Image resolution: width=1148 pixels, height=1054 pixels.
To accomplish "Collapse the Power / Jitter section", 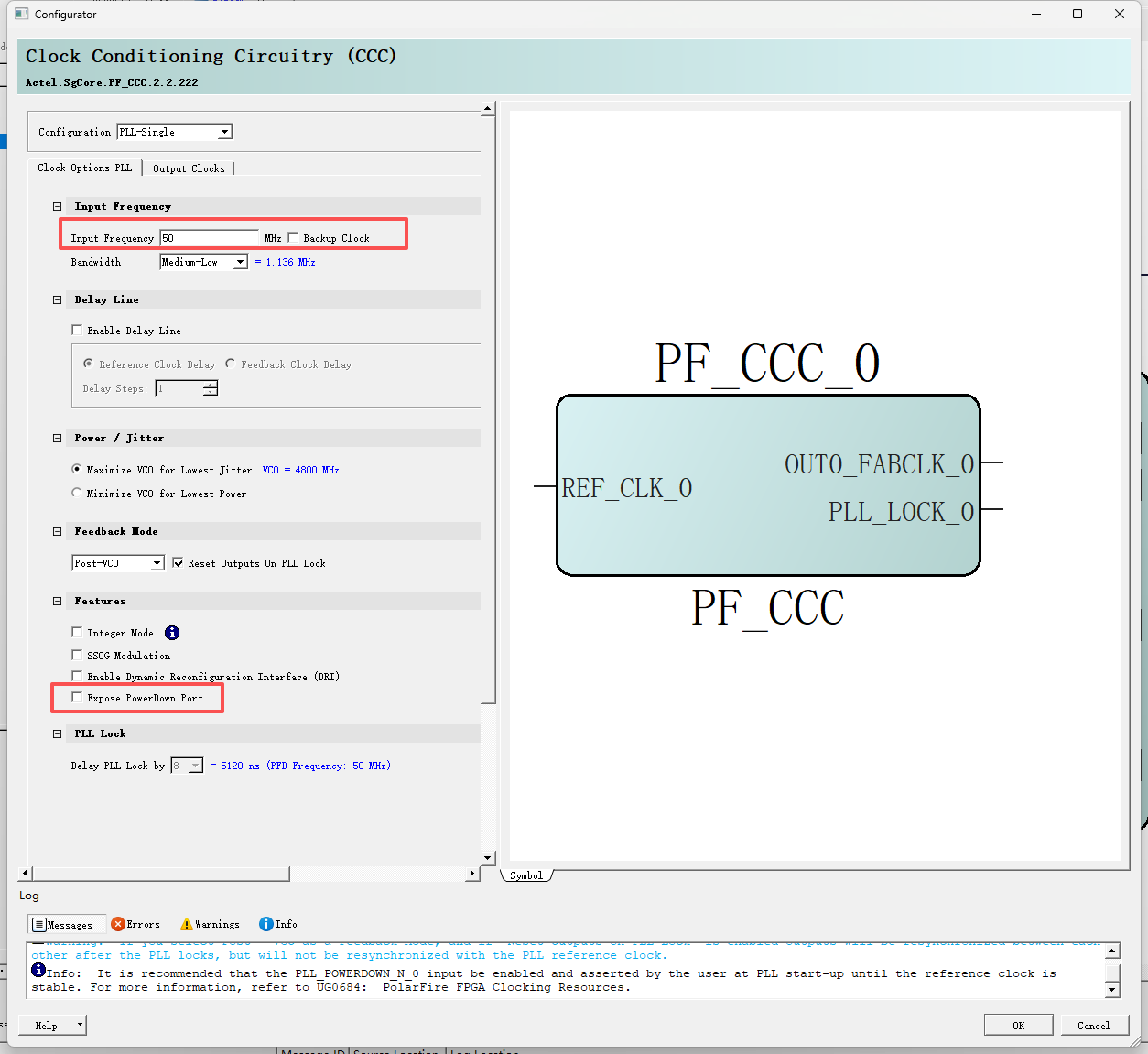I will click(57, 439).
